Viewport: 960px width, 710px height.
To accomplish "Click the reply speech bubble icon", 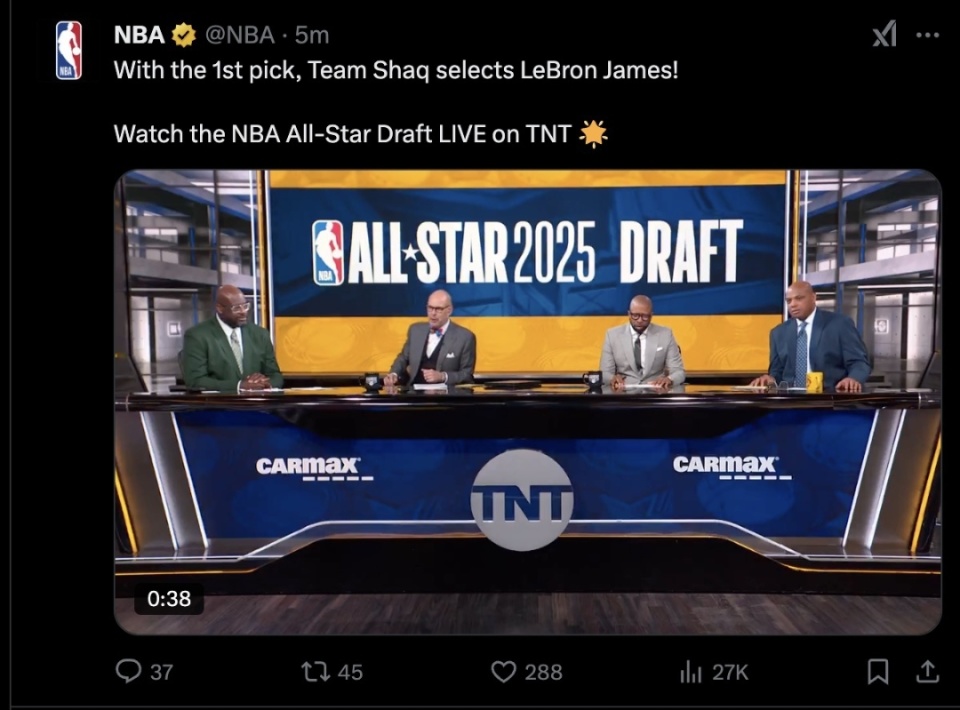I will (x=128, y=671).
